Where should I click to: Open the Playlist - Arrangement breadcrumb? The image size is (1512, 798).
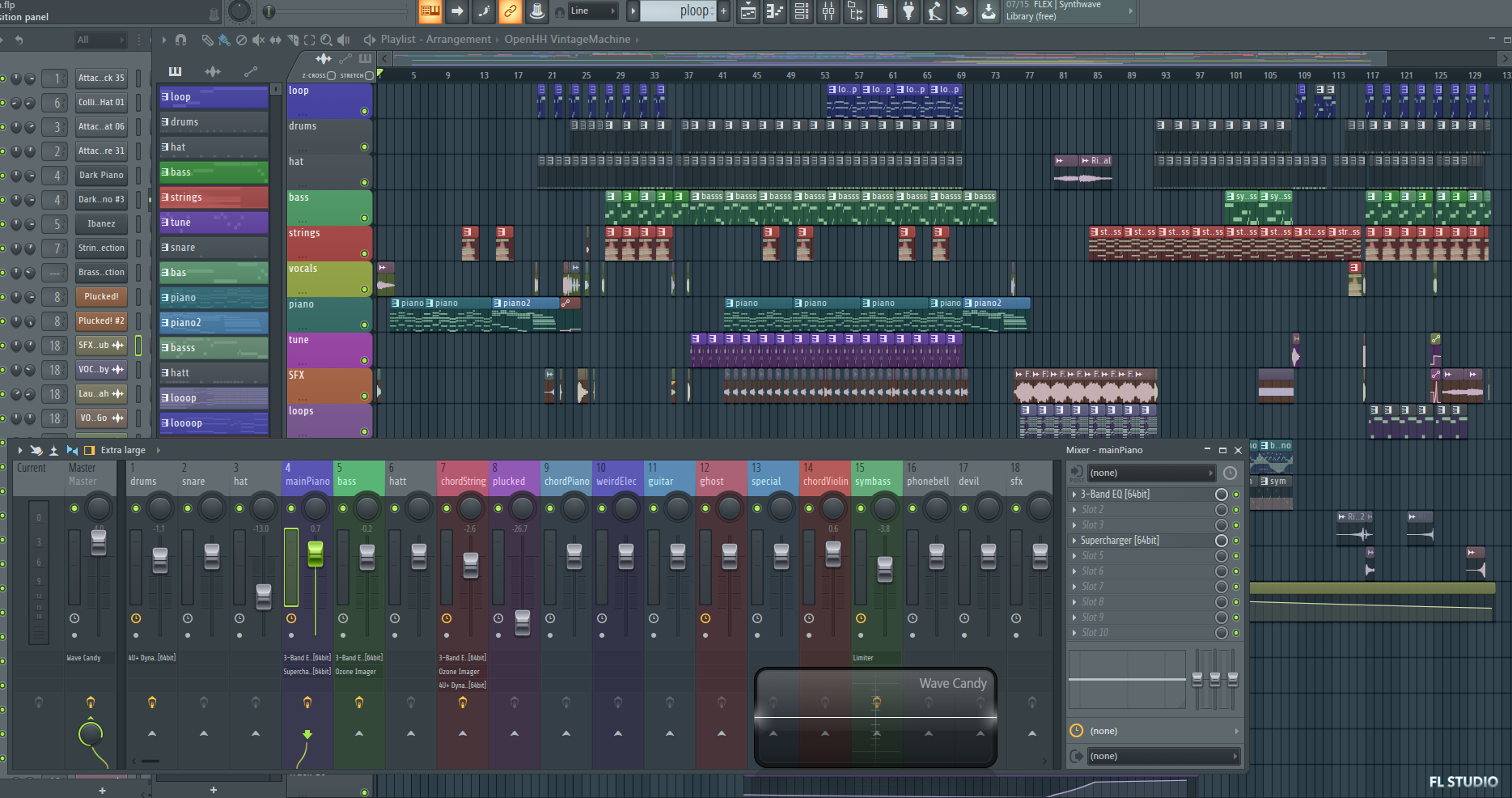(435, 39)
